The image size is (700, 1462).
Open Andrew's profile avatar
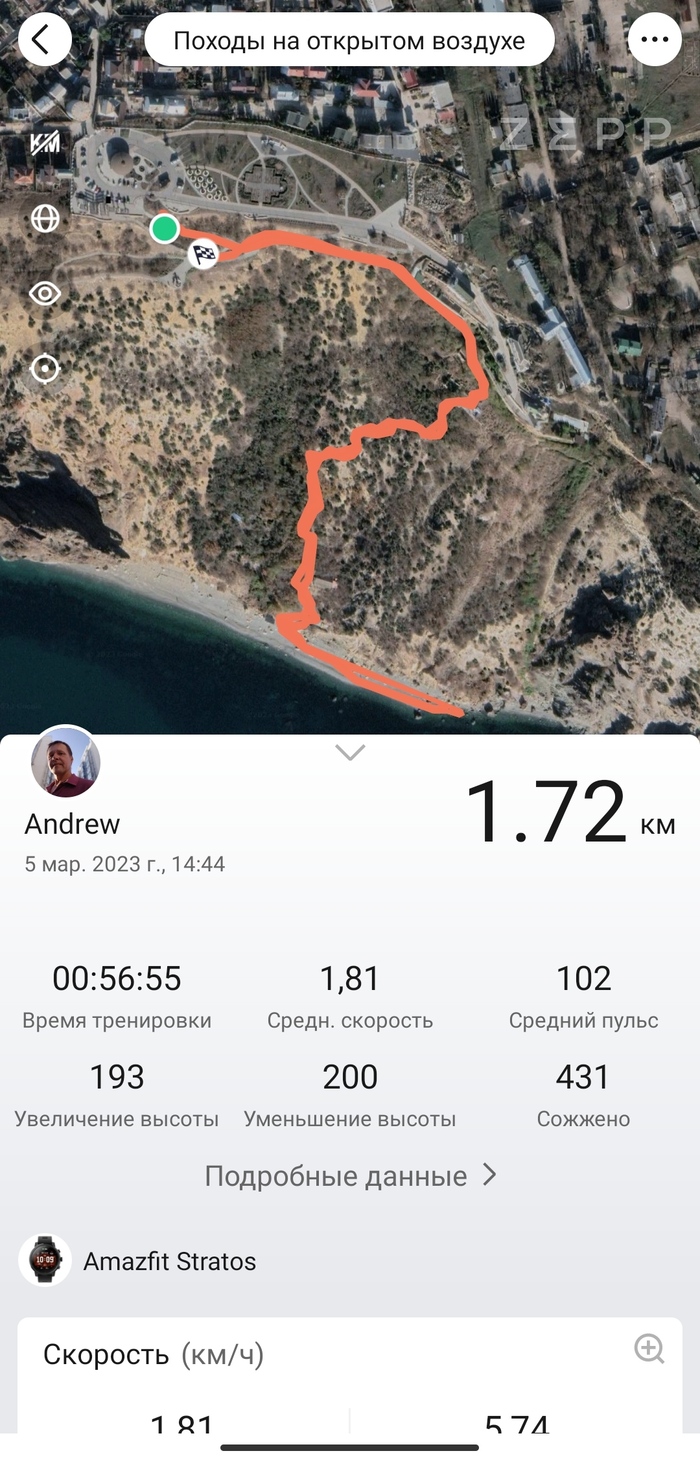pyautogui.click(x=66, y=762)
